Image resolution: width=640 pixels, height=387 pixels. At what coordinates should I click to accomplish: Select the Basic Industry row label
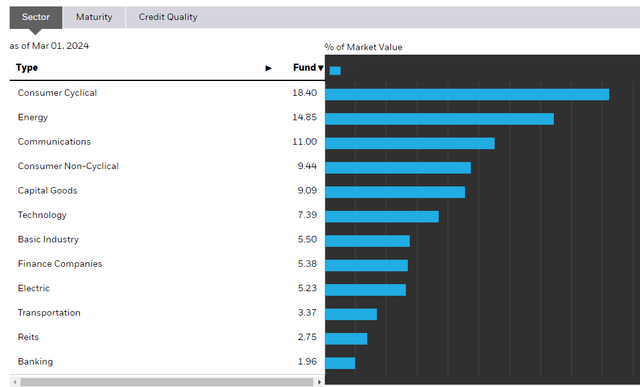click(48, 240)
